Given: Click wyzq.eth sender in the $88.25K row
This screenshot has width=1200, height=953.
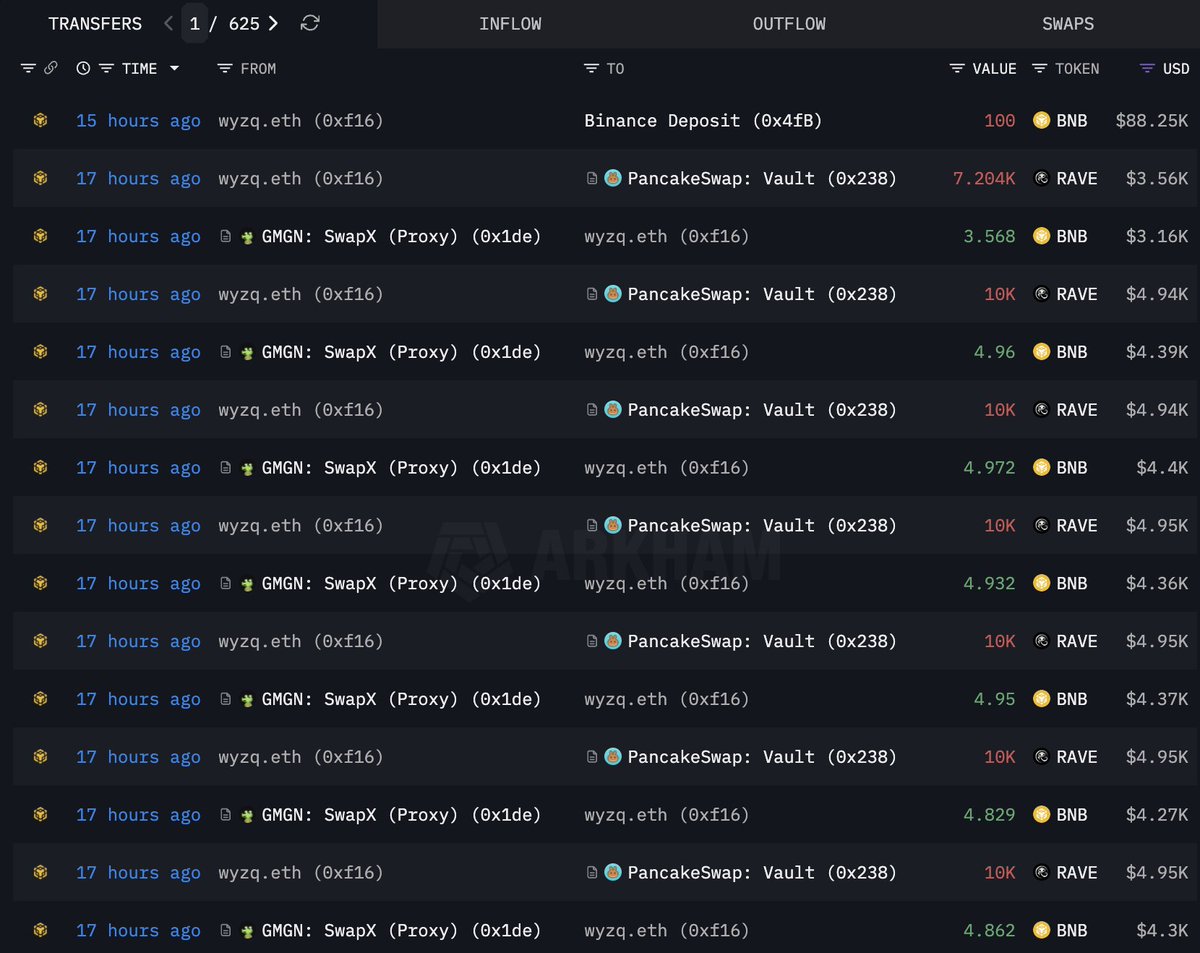Looking at the screenshot, I should (x=301, y=121).
